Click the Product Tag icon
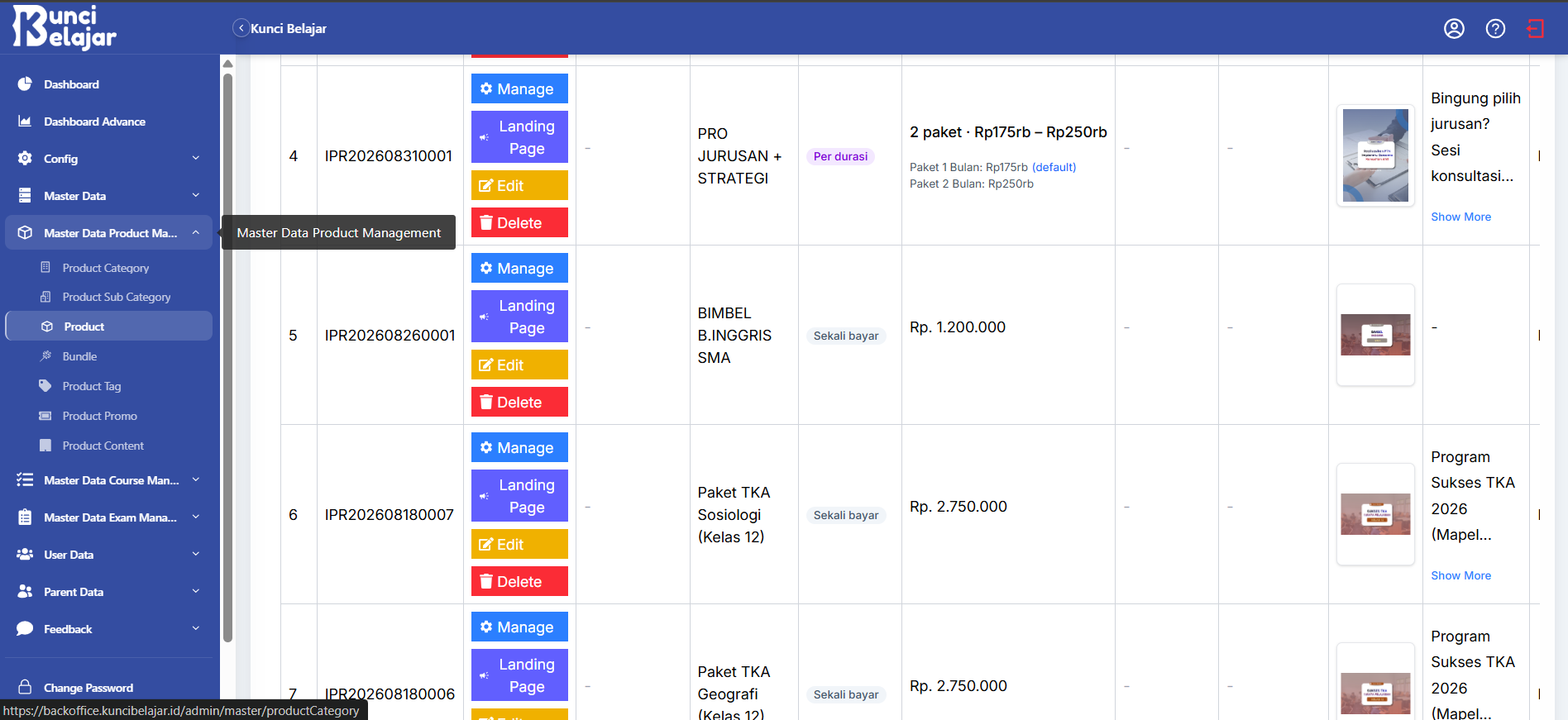Viewport: 1568px width, 720px height. click(45, 386)
